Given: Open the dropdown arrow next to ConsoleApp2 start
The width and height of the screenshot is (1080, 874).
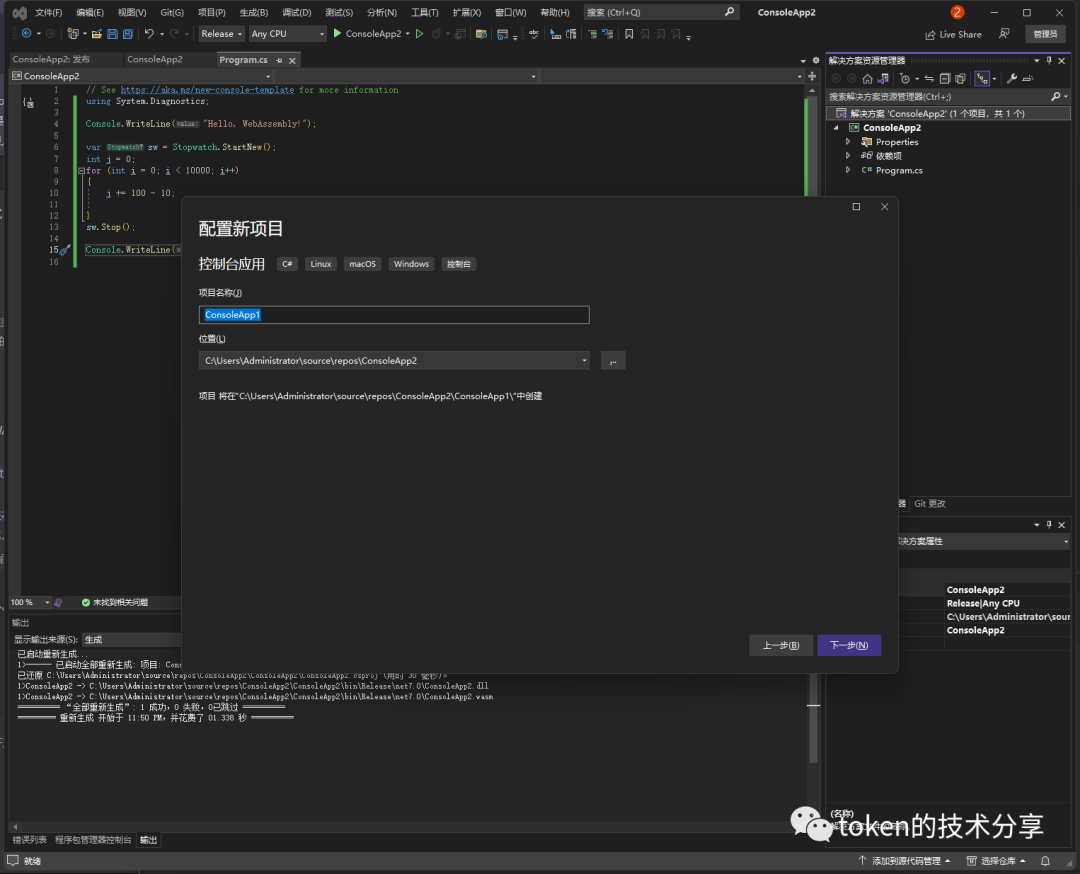Looking at the screenshot, I should [x=408, y=34].
